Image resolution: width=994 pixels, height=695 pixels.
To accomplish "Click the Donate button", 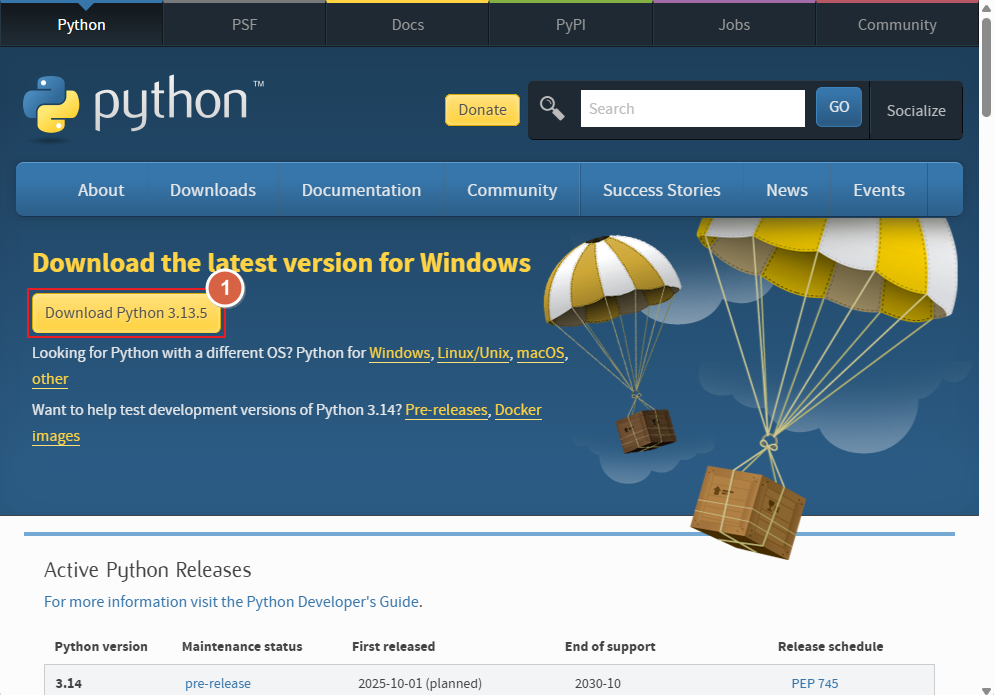I will 482,110.
